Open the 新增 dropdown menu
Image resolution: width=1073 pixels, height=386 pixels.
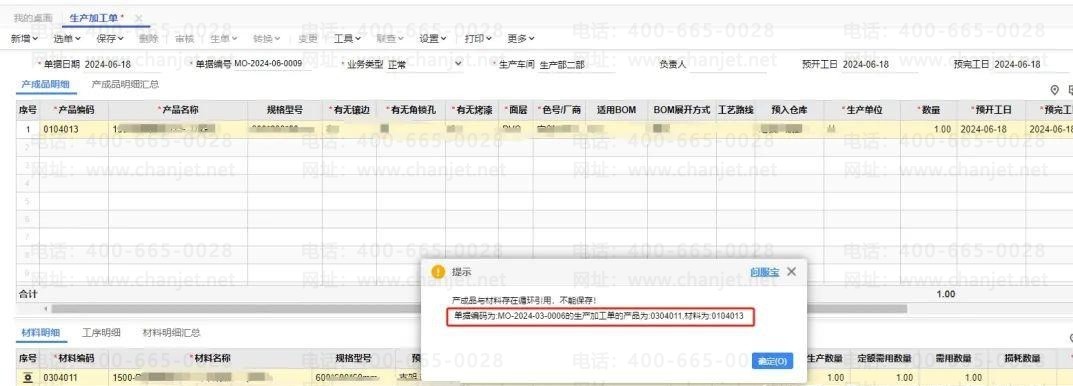click(25, 39)
